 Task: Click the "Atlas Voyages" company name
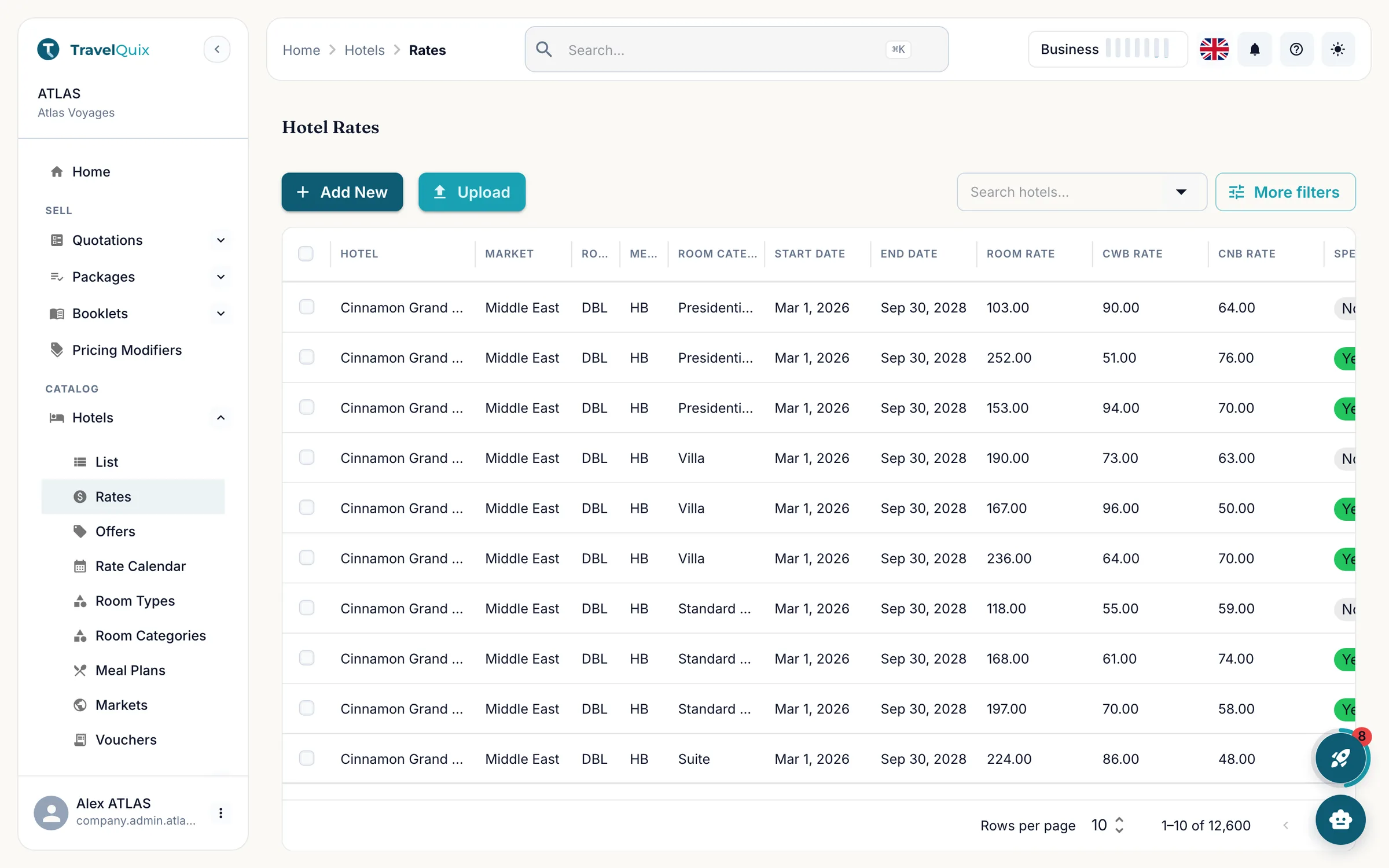click(x=76, y=113)
